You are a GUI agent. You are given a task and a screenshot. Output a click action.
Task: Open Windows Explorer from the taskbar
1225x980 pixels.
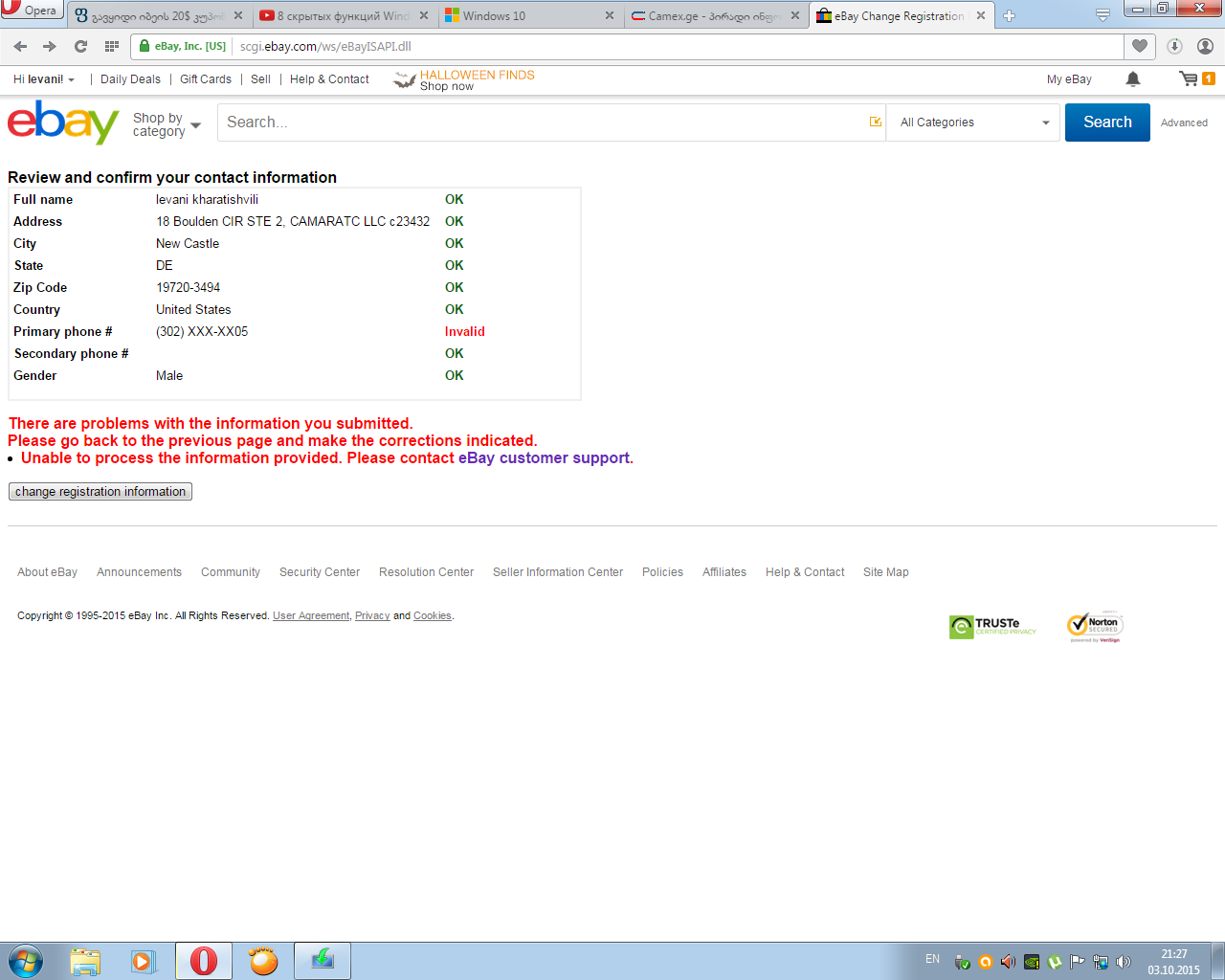click(85, 961)
